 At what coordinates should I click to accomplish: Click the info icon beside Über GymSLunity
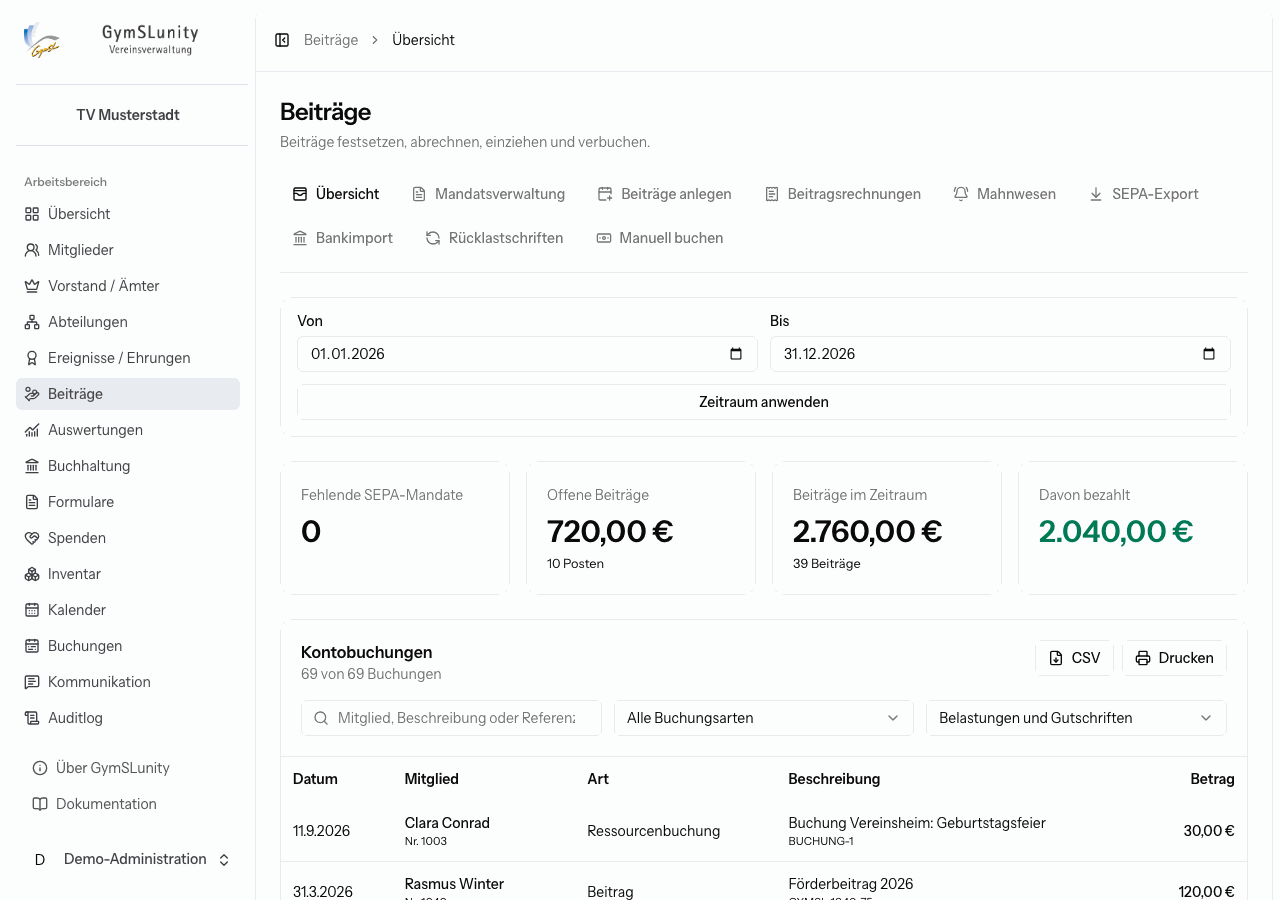(x=40, y=768)
